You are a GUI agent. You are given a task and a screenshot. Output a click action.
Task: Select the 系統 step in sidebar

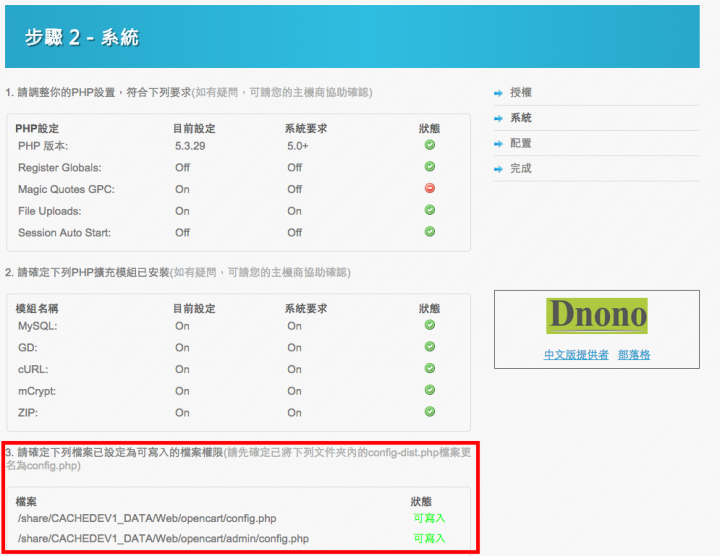coord(521,118)
